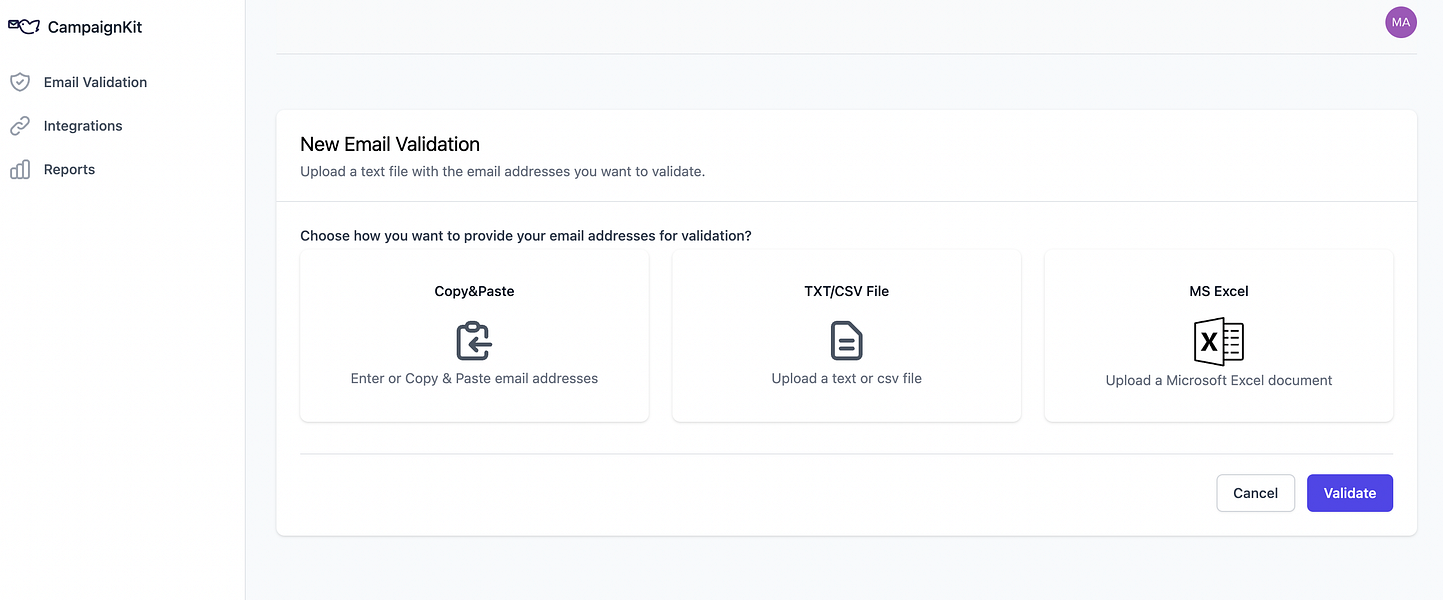This screenshot has width=1443, height=600.
Task: Go to Integrations in the sidebar
Action: point(83,126)
